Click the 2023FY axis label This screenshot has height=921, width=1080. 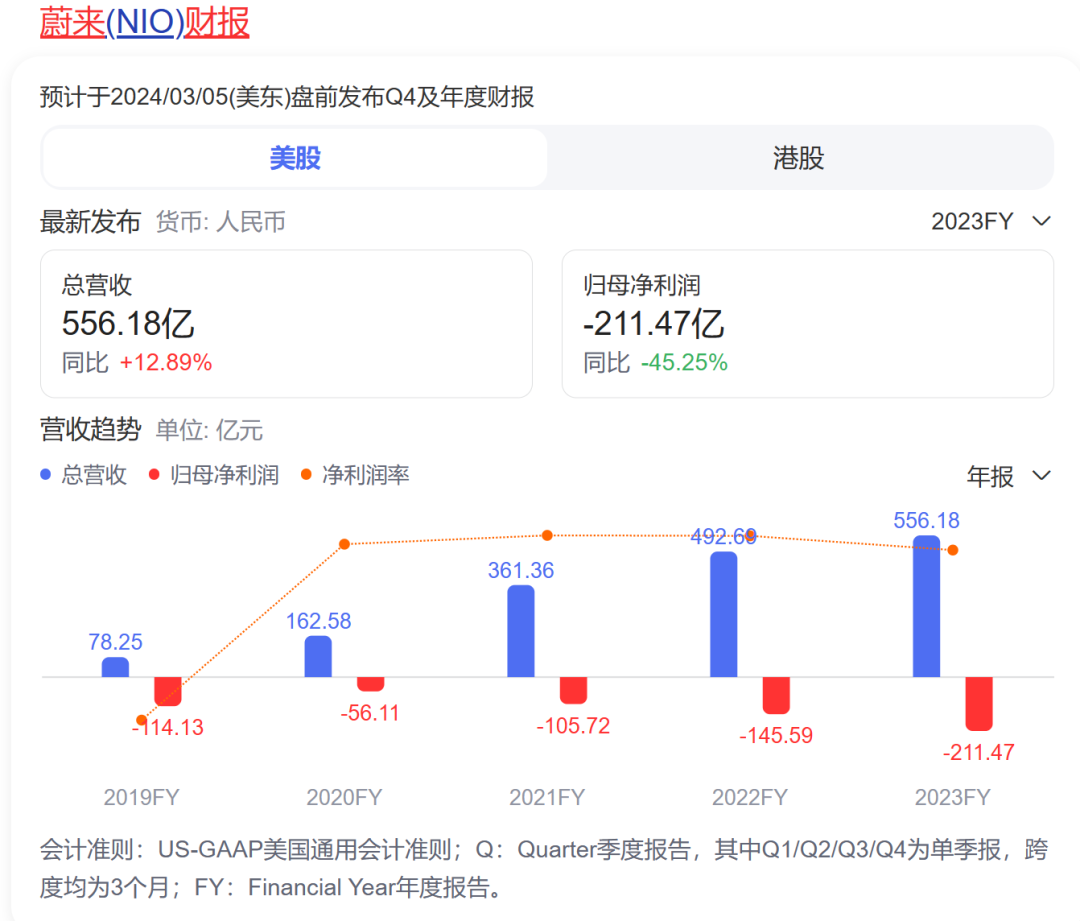953,798
